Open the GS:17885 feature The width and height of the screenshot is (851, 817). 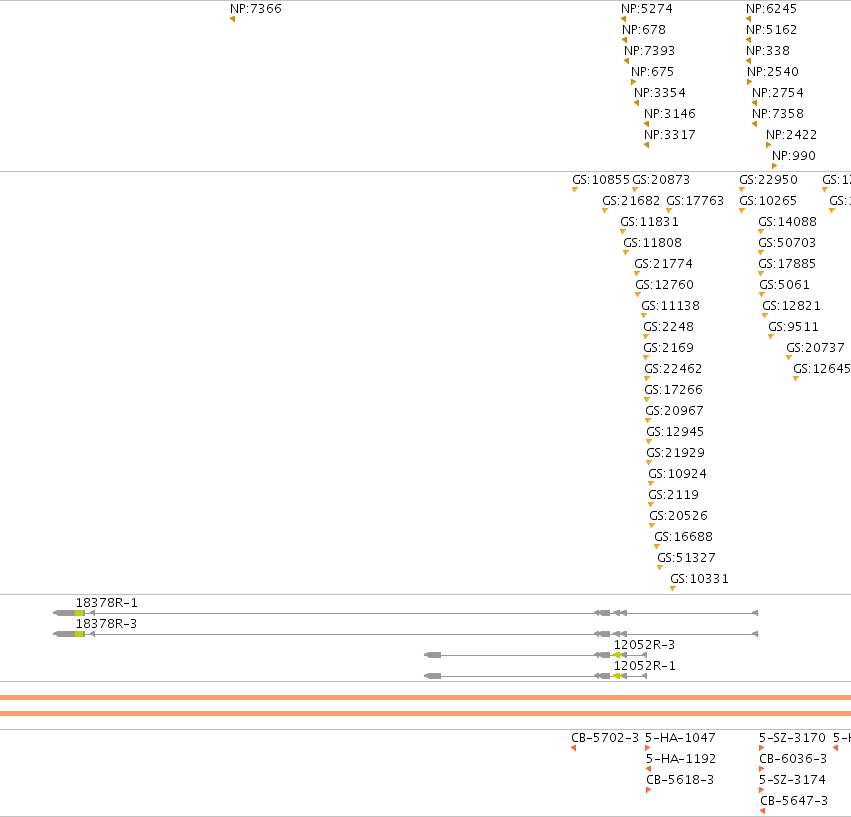coord(787,264)
